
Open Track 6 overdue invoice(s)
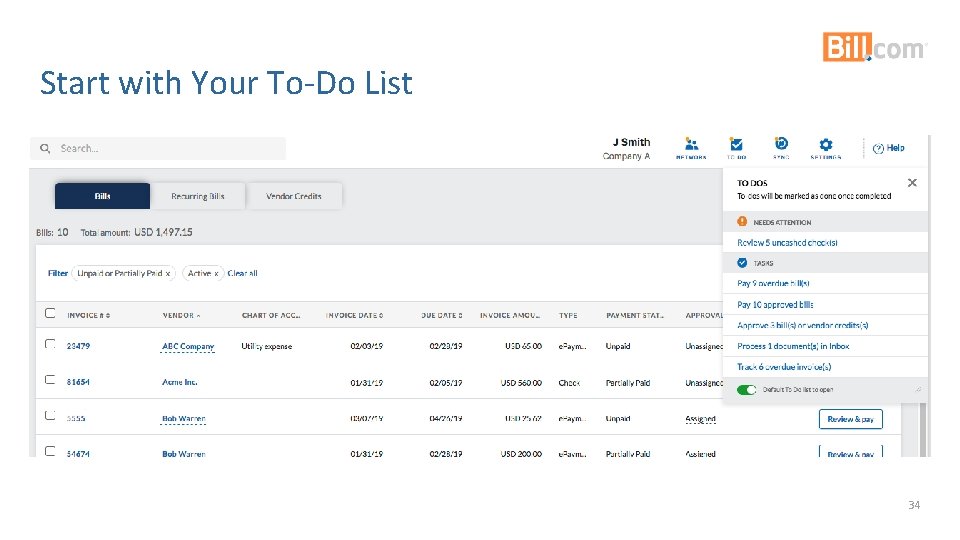784,367
